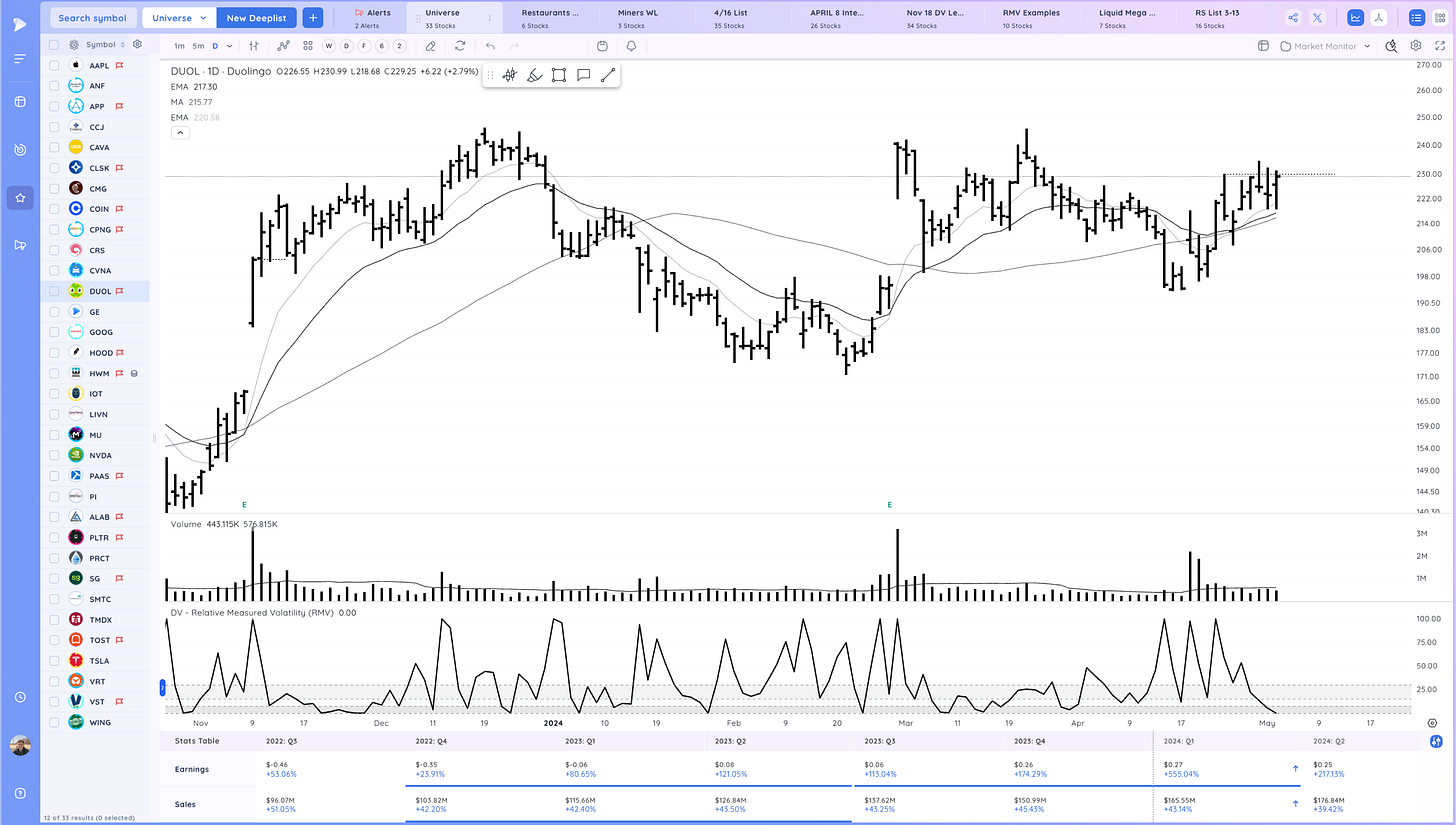Check the select-all checkbox in symbol header

54,44
